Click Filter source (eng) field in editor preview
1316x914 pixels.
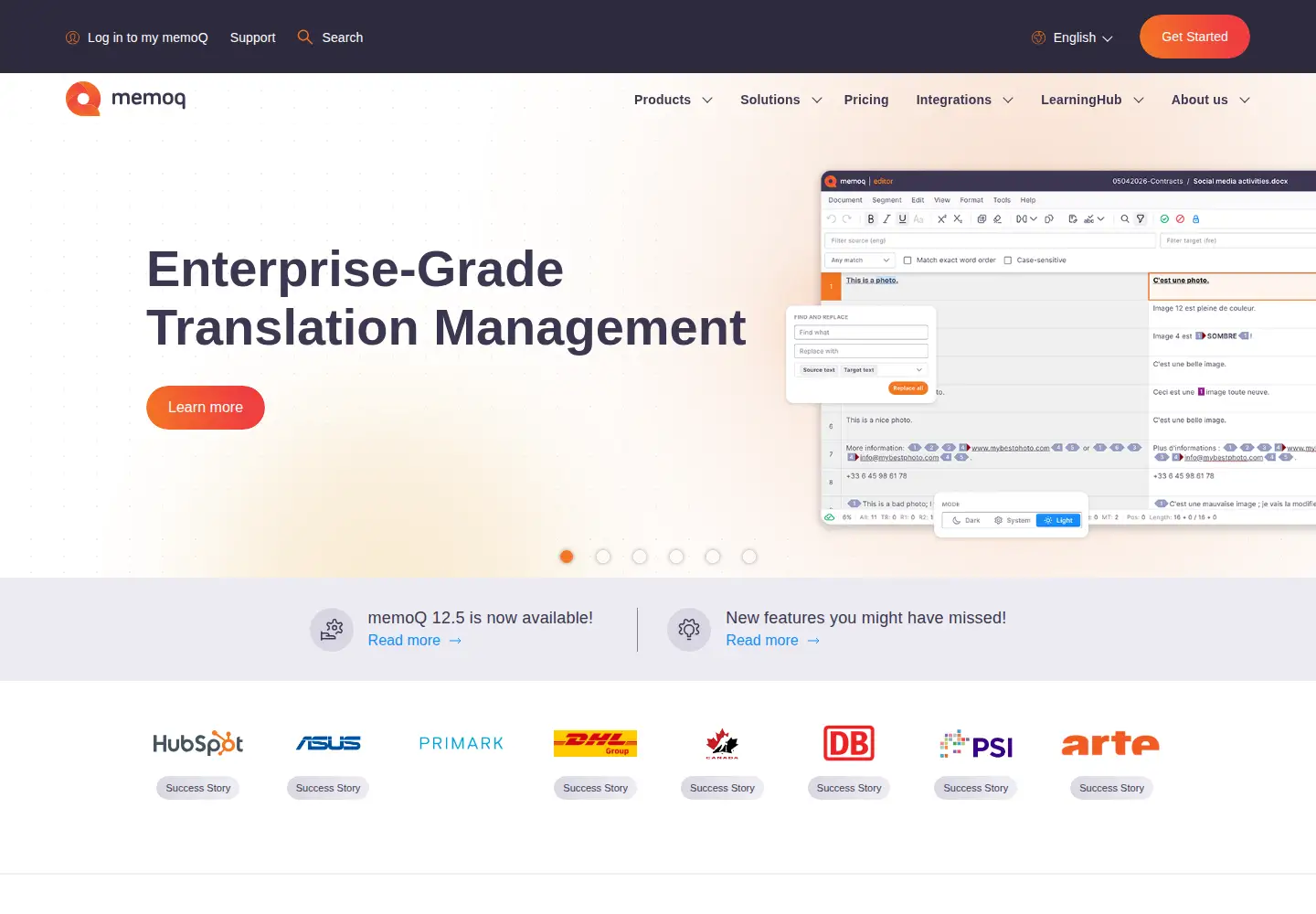click(x=991, y=240)
